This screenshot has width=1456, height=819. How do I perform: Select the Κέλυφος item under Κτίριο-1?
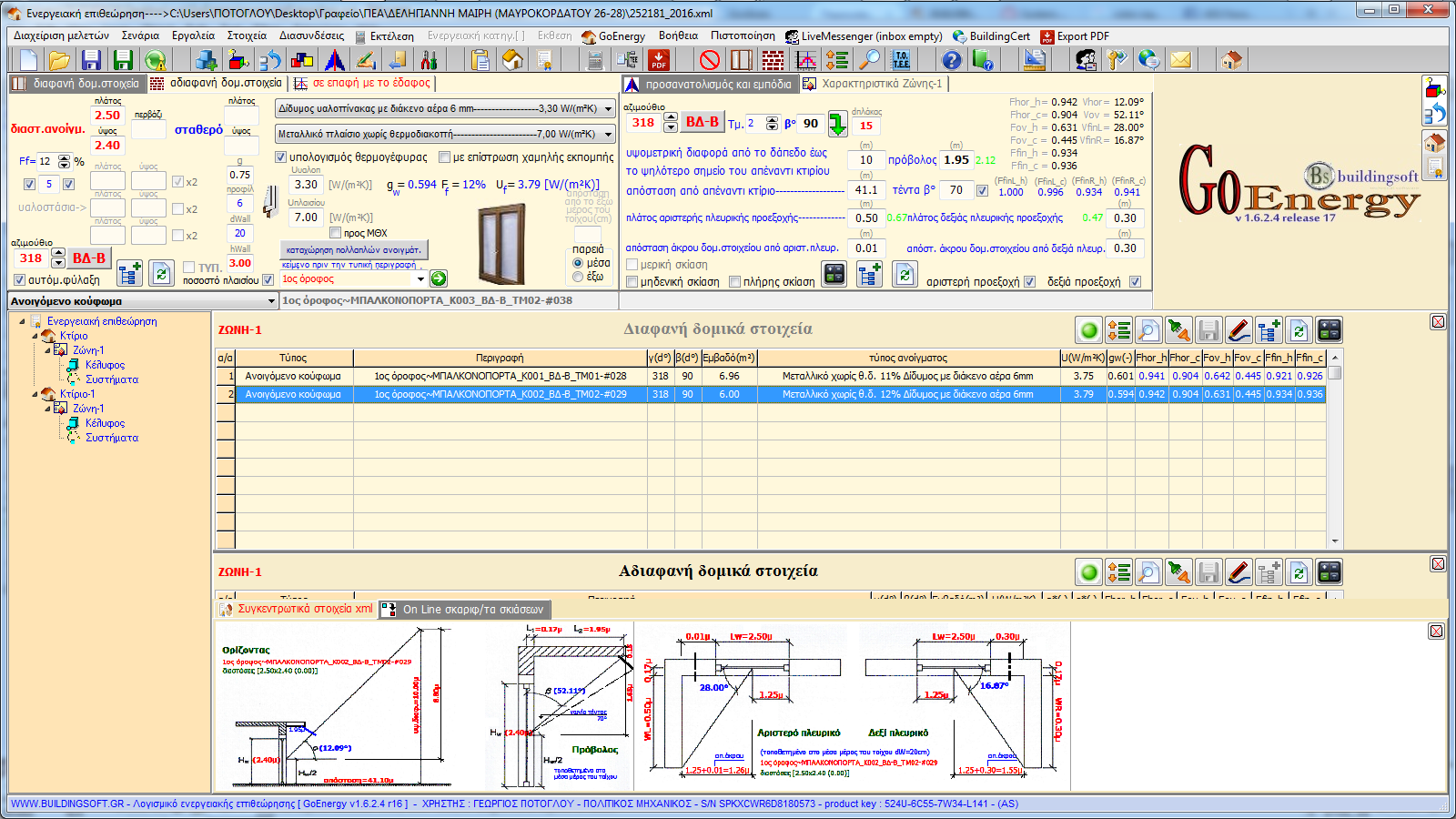tap(106, 423)
